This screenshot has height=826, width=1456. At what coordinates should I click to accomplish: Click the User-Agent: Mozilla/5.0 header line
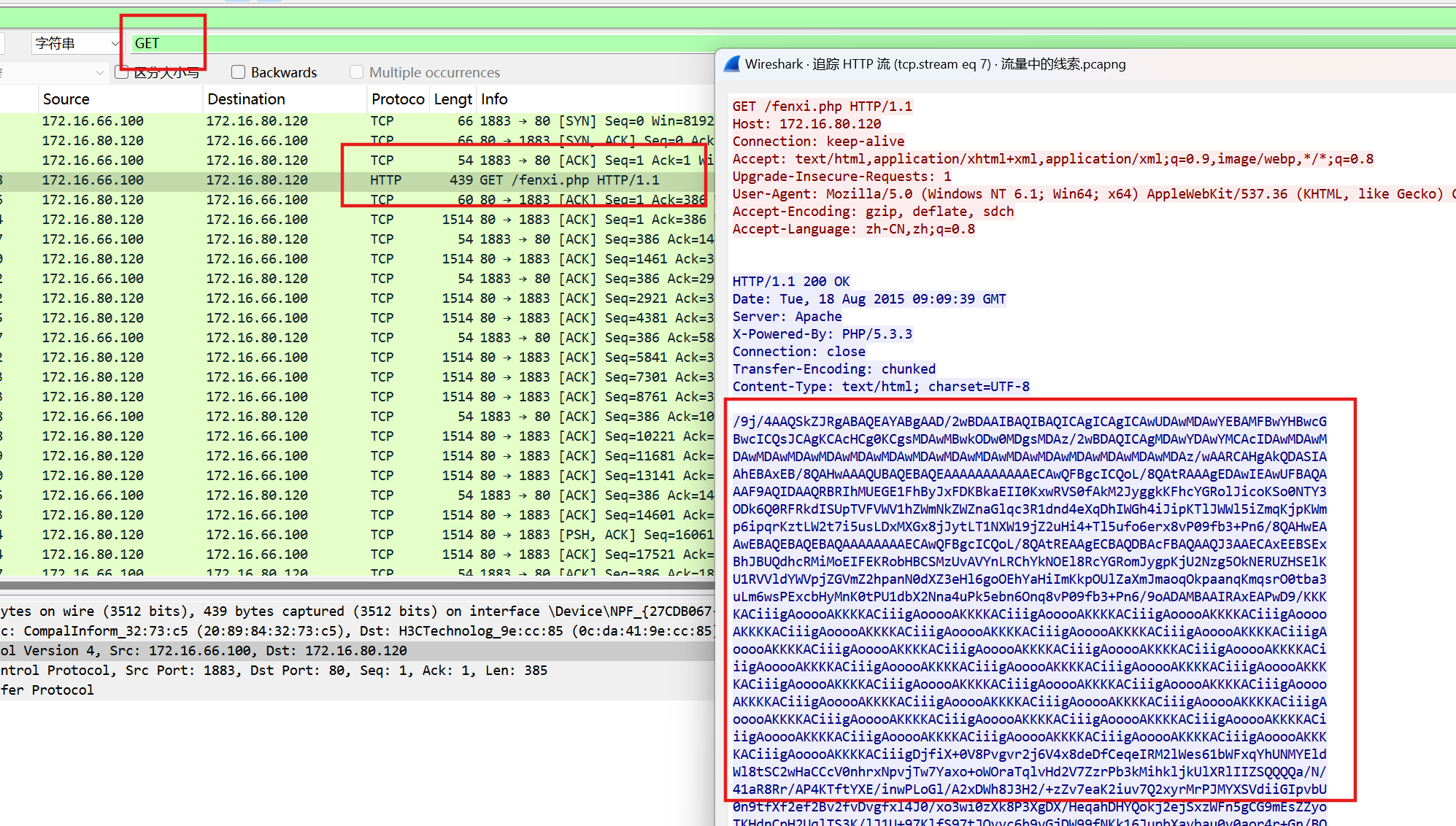click(x=1094, y=194)
